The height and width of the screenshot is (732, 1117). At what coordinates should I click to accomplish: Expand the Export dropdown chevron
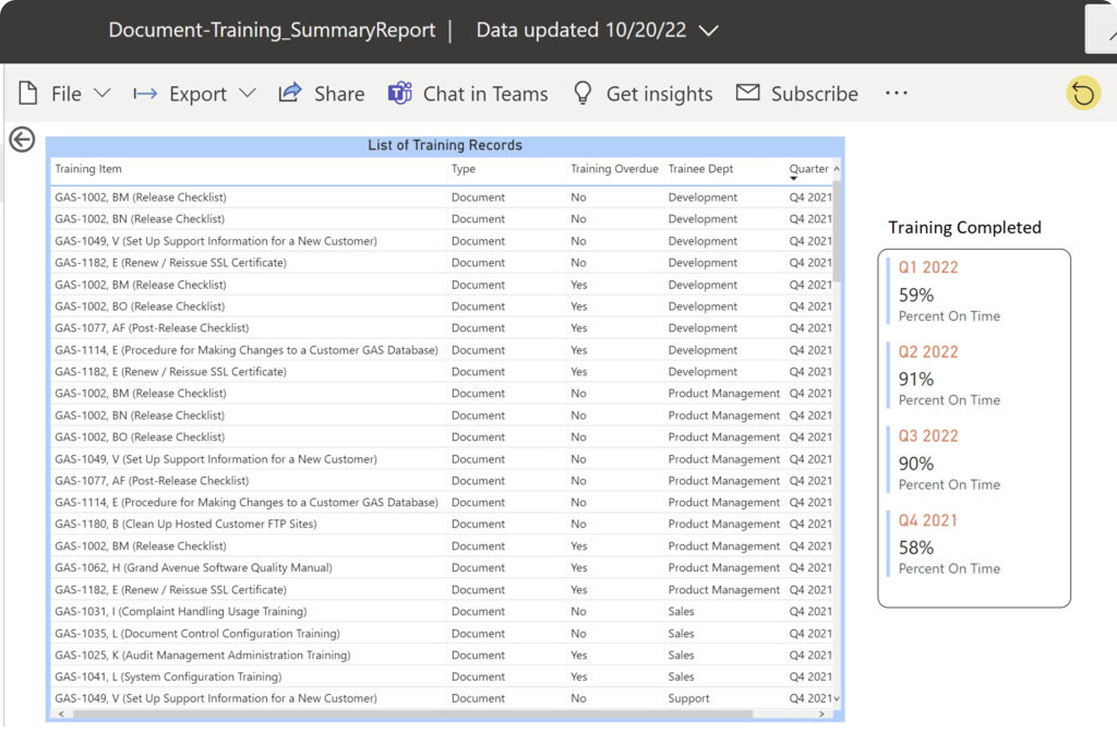[x=247, y=93]
